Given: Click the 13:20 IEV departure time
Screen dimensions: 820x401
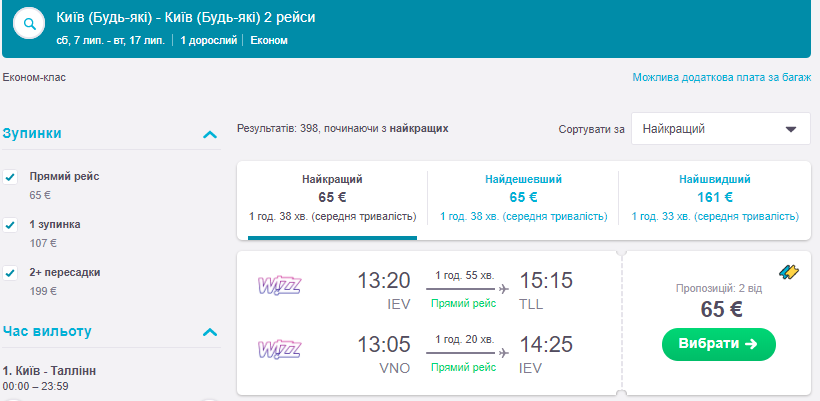Looking at the screenshot, I should [x=384, y=281].
